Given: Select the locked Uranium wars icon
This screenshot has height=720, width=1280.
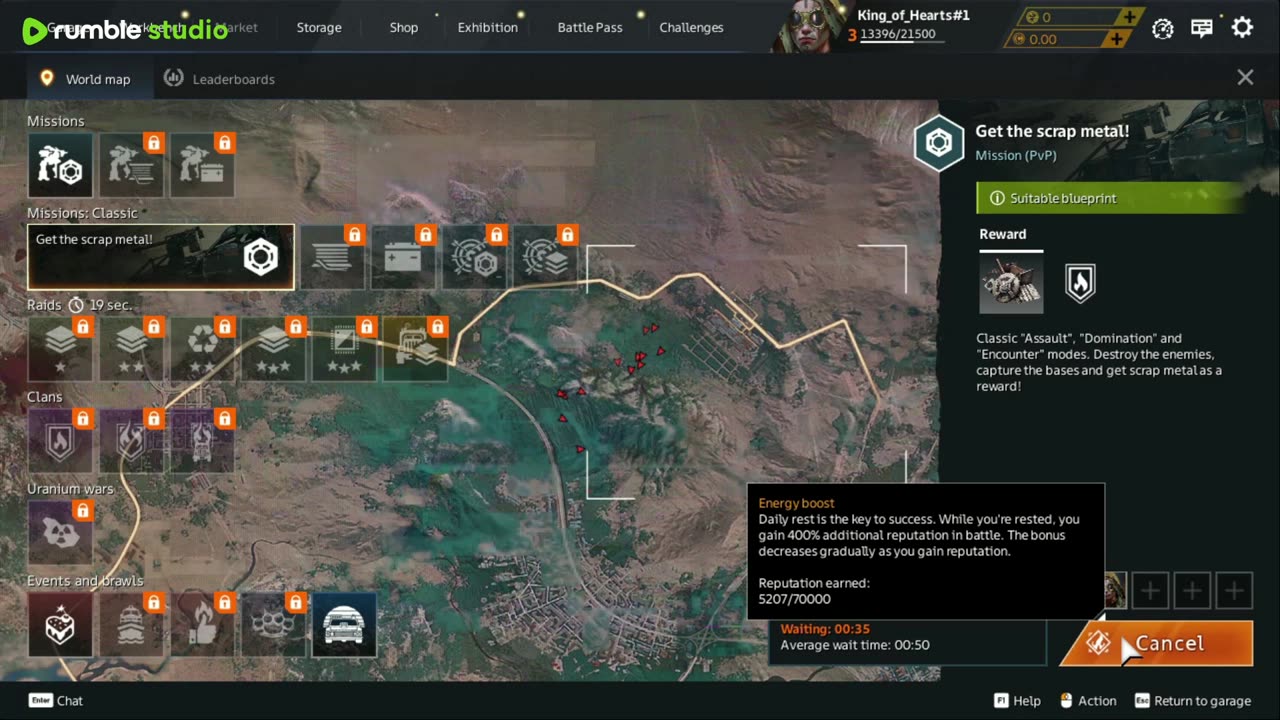Looking at the screenshot, I should [60, 533].
